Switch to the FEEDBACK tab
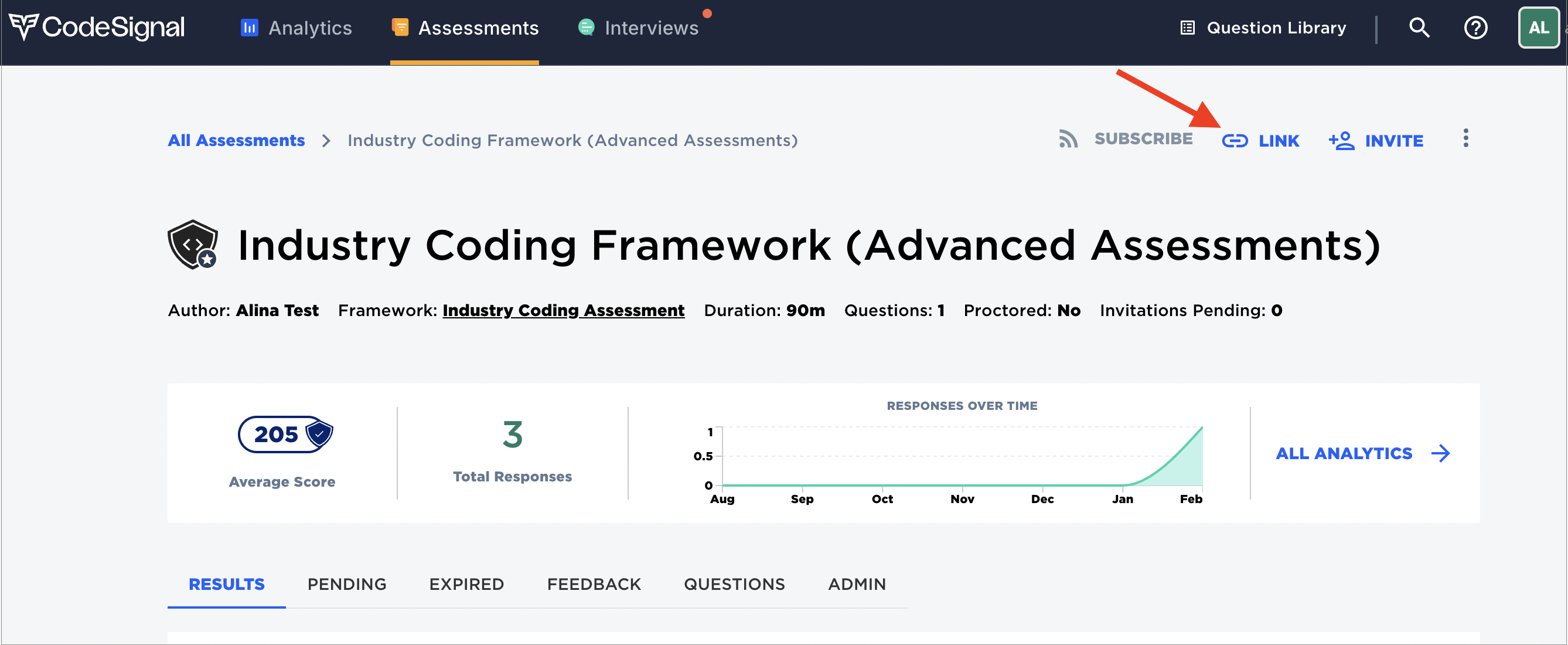This screenshot has width=1568, height=645. pos(594,584)
